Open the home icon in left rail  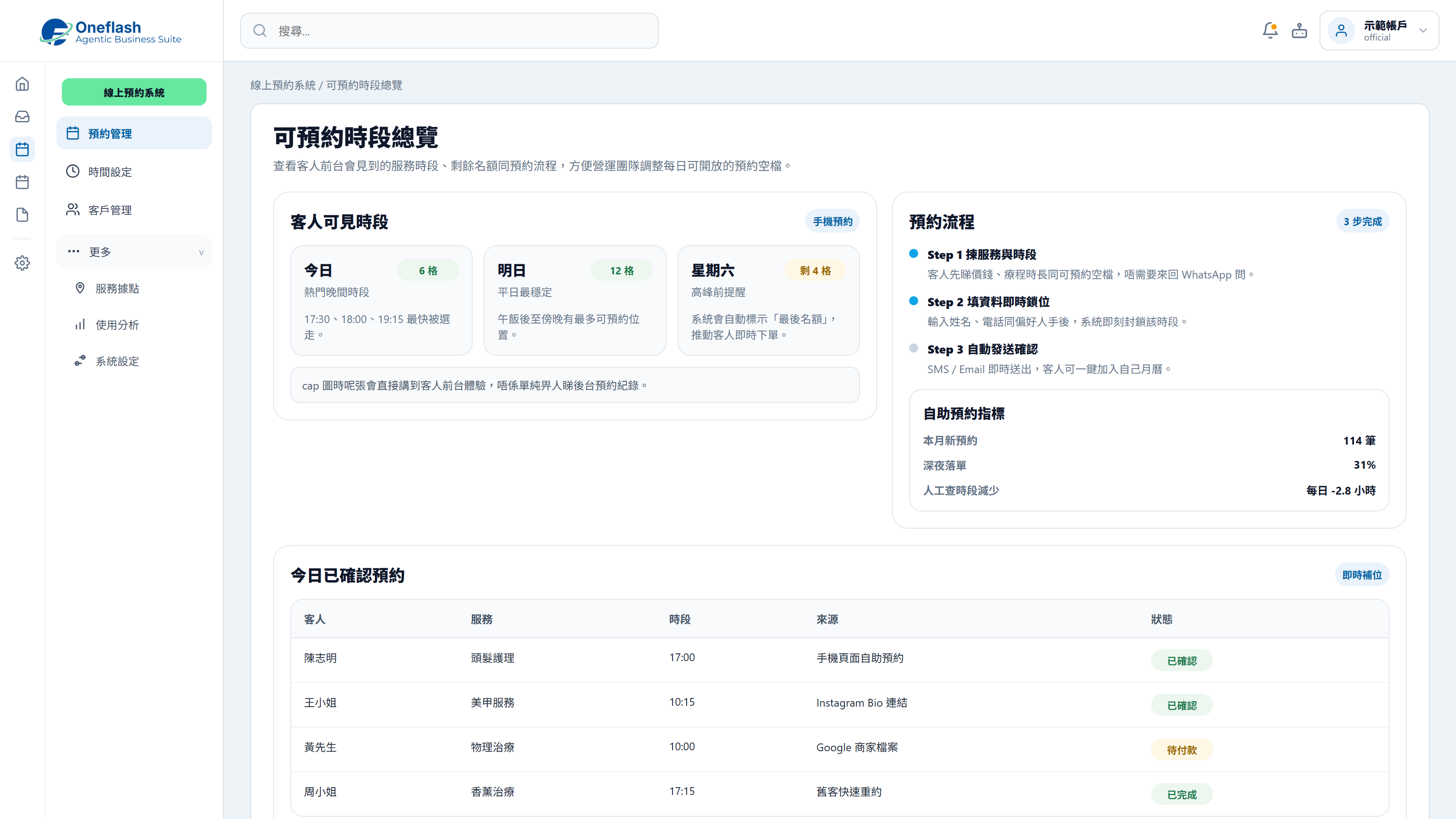click(22, 84)
